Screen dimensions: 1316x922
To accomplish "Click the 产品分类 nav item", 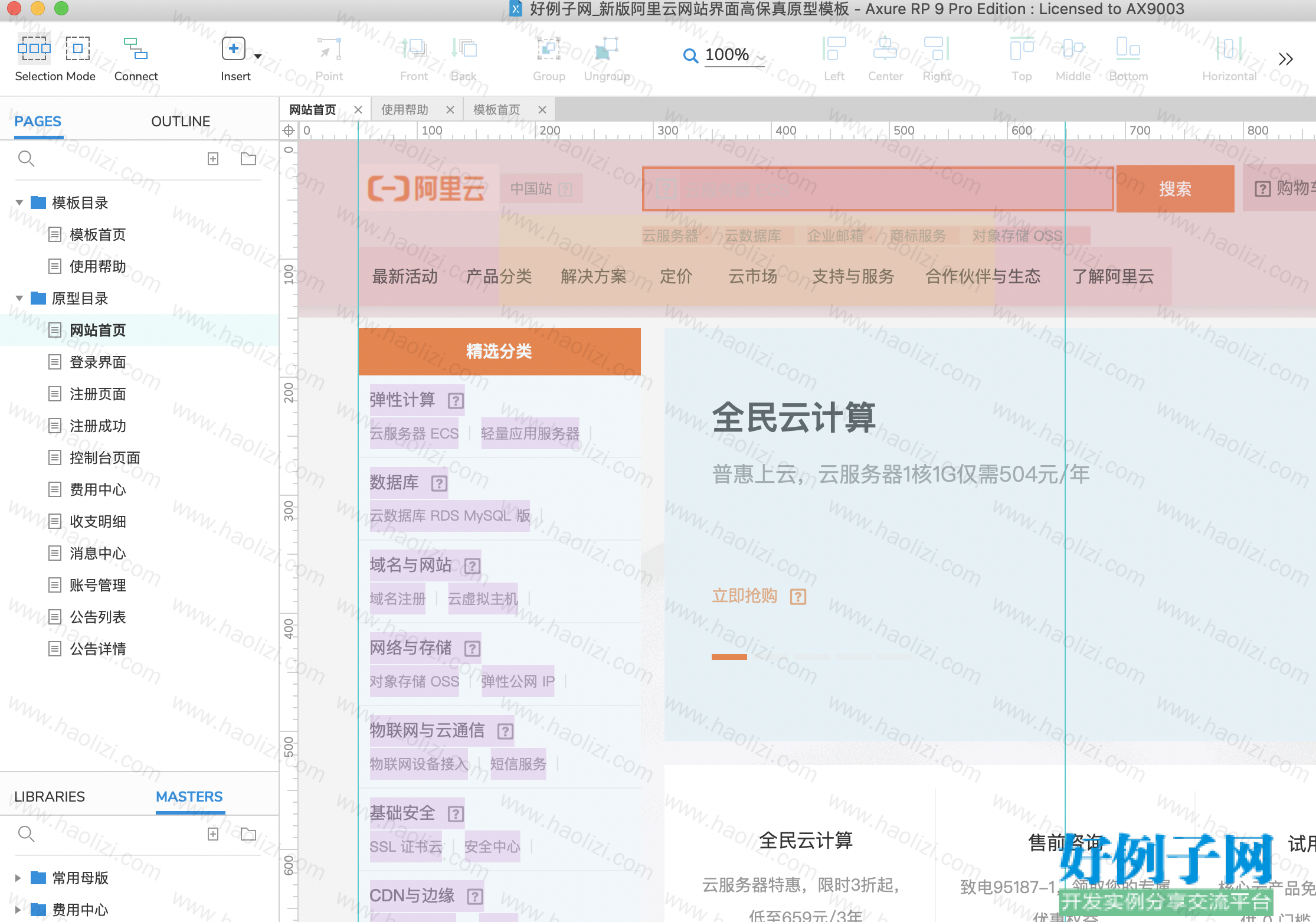I will pos(499,276).
